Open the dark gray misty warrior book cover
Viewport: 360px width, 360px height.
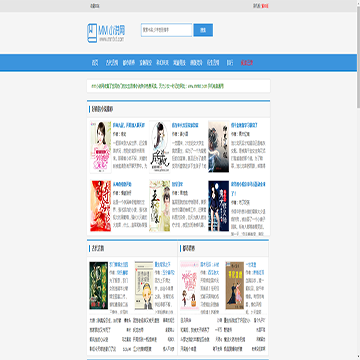click(x=219, y=147)
